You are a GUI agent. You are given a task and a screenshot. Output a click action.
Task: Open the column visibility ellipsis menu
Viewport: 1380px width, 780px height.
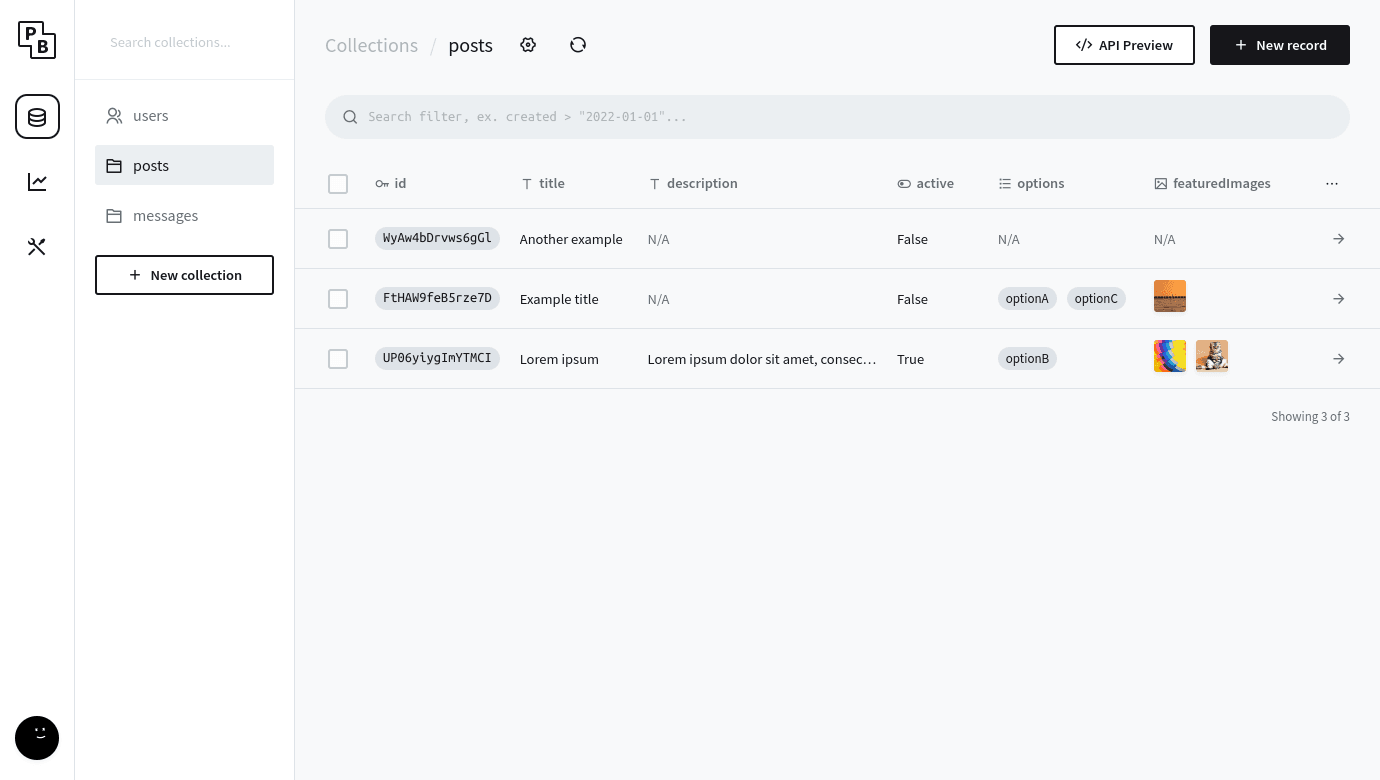tap(1332, 184)
